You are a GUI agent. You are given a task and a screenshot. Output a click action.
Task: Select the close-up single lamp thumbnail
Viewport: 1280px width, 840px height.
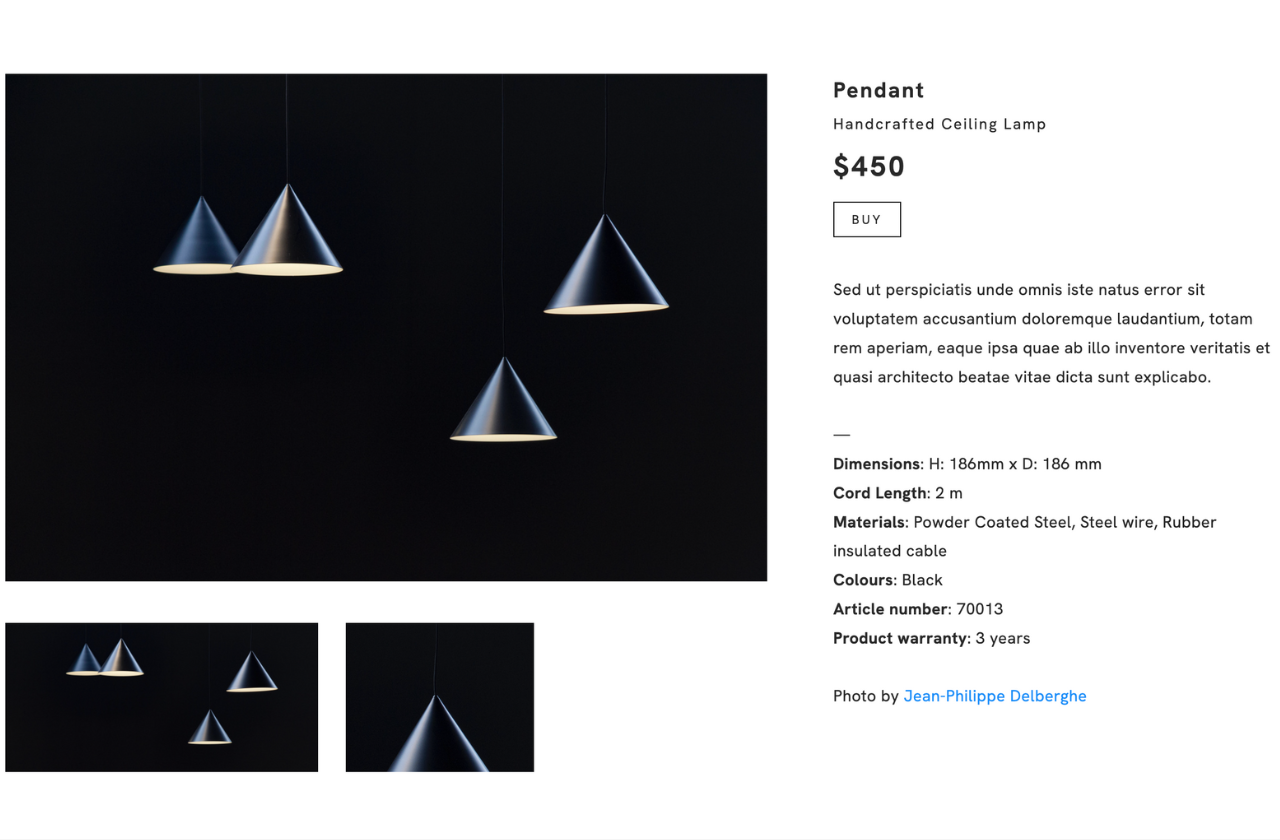pyautogui.click(x=439, y=697)
